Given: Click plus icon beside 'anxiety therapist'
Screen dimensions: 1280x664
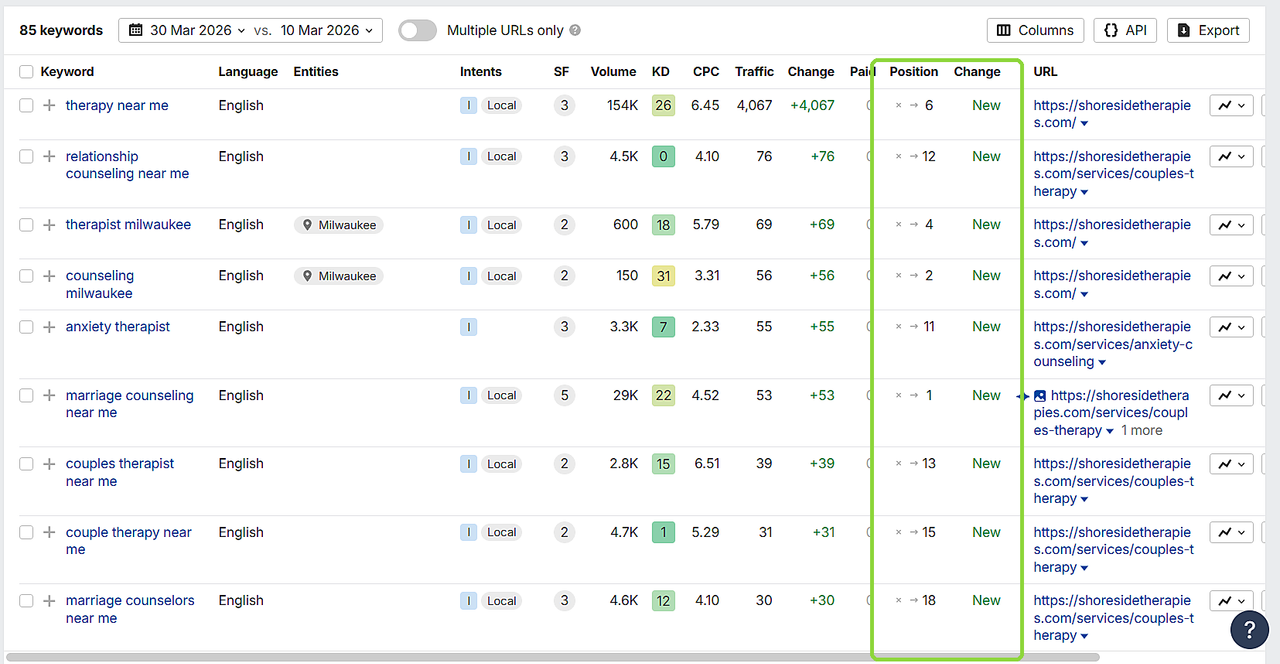Looking at the screenshot, I should pos(49,327).
